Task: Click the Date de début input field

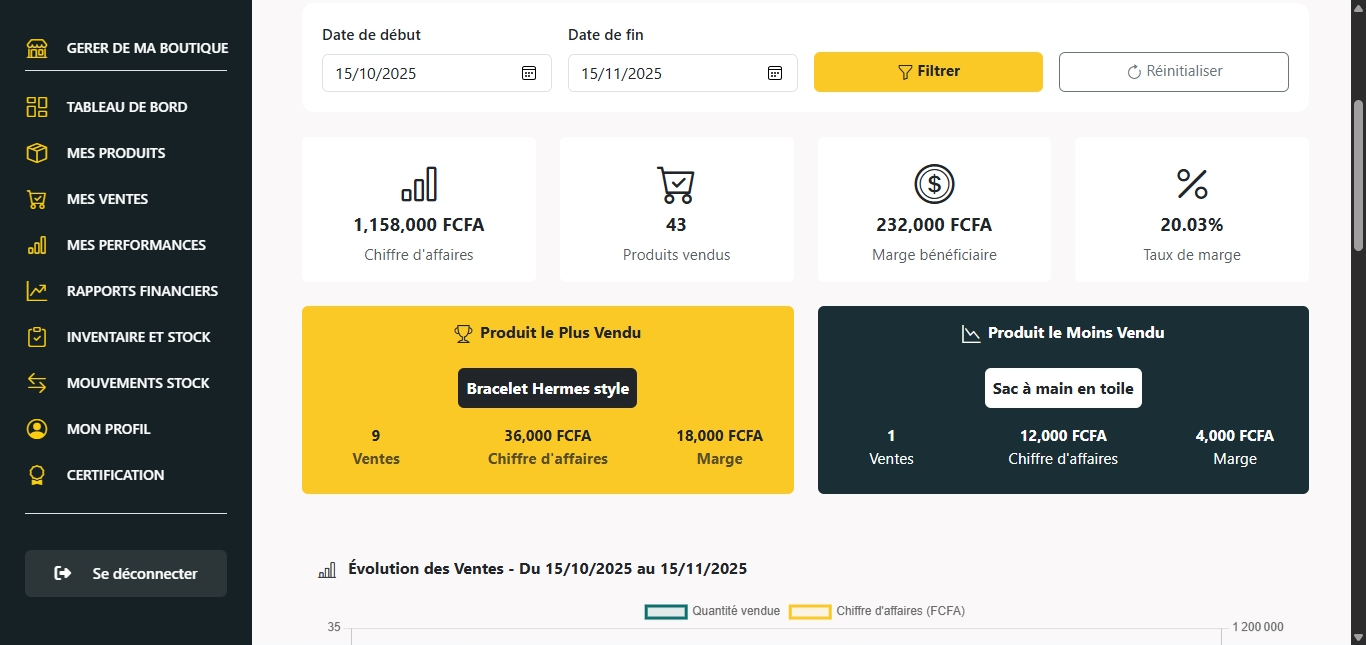Action: pyautogui.click(x=420, y=73)
